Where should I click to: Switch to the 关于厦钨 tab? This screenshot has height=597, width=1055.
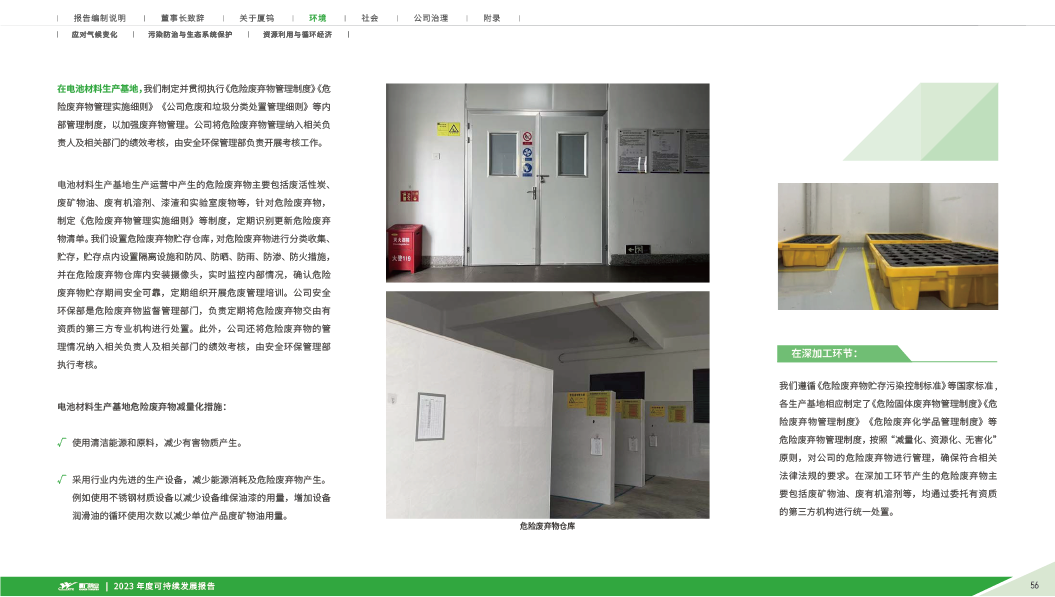[256, 18]
